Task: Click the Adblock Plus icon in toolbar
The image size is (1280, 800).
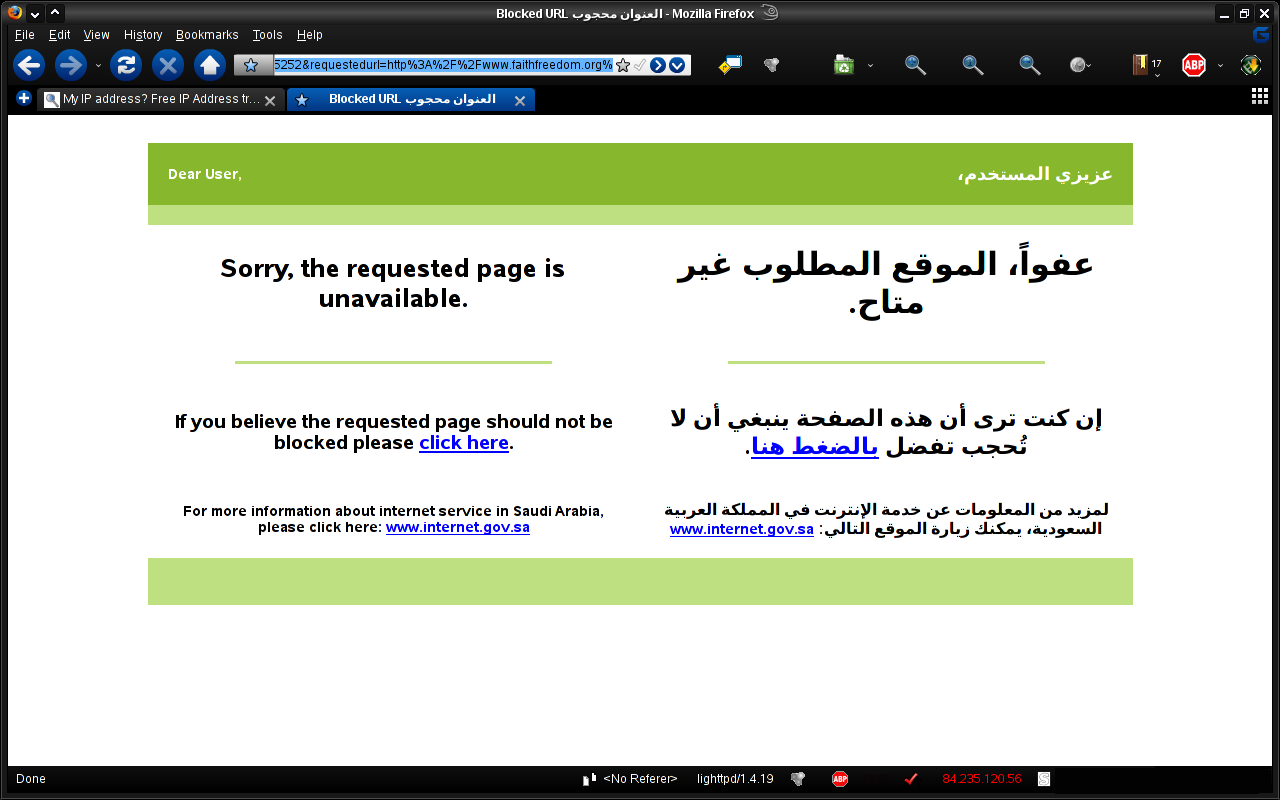Action: click(x=1193, y=66)
